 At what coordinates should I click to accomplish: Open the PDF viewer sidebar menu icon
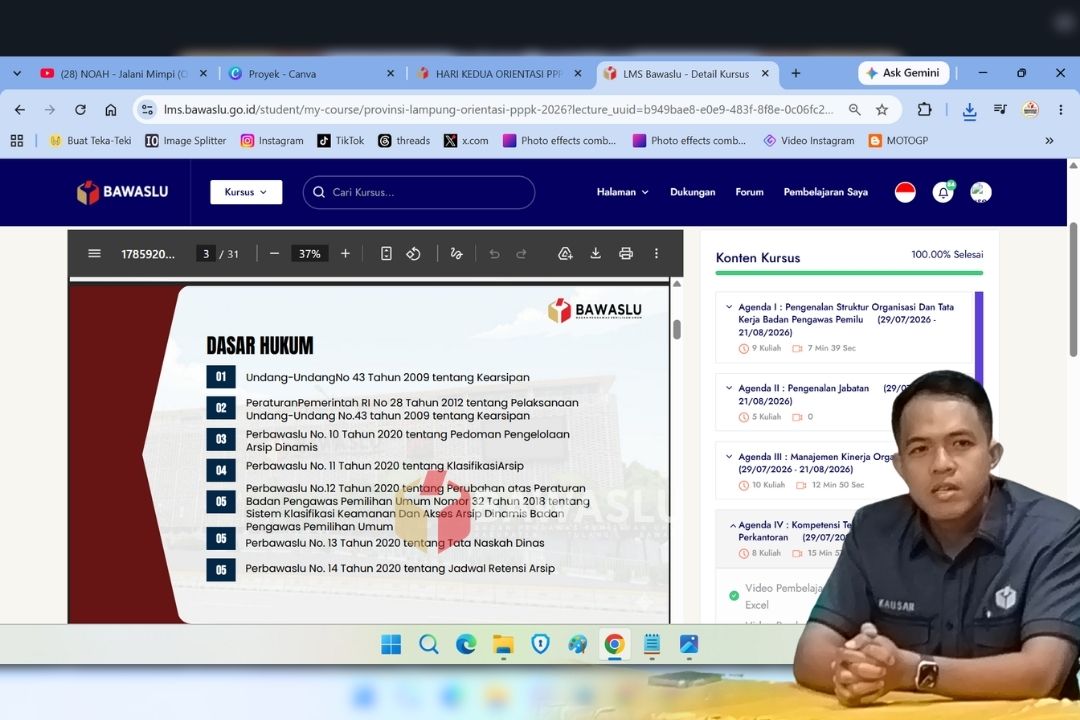[94, 254]
